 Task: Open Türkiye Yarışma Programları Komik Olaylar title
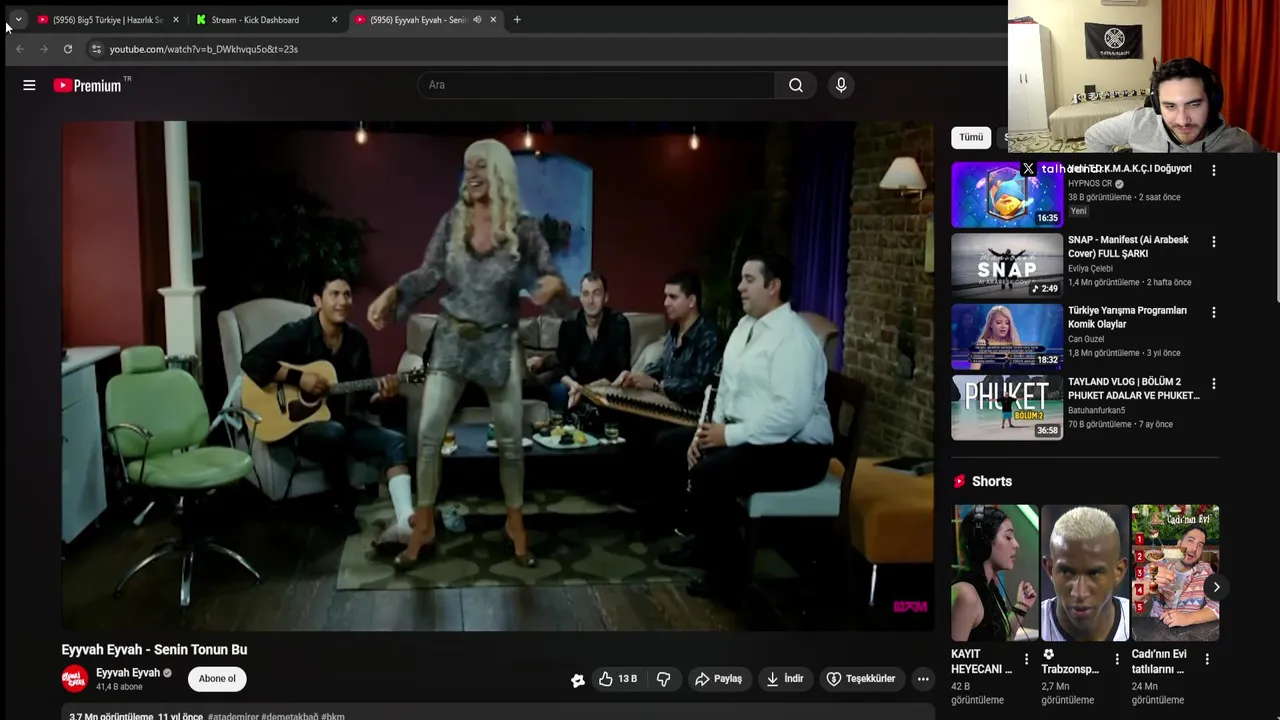click(x=1127, y=318)
